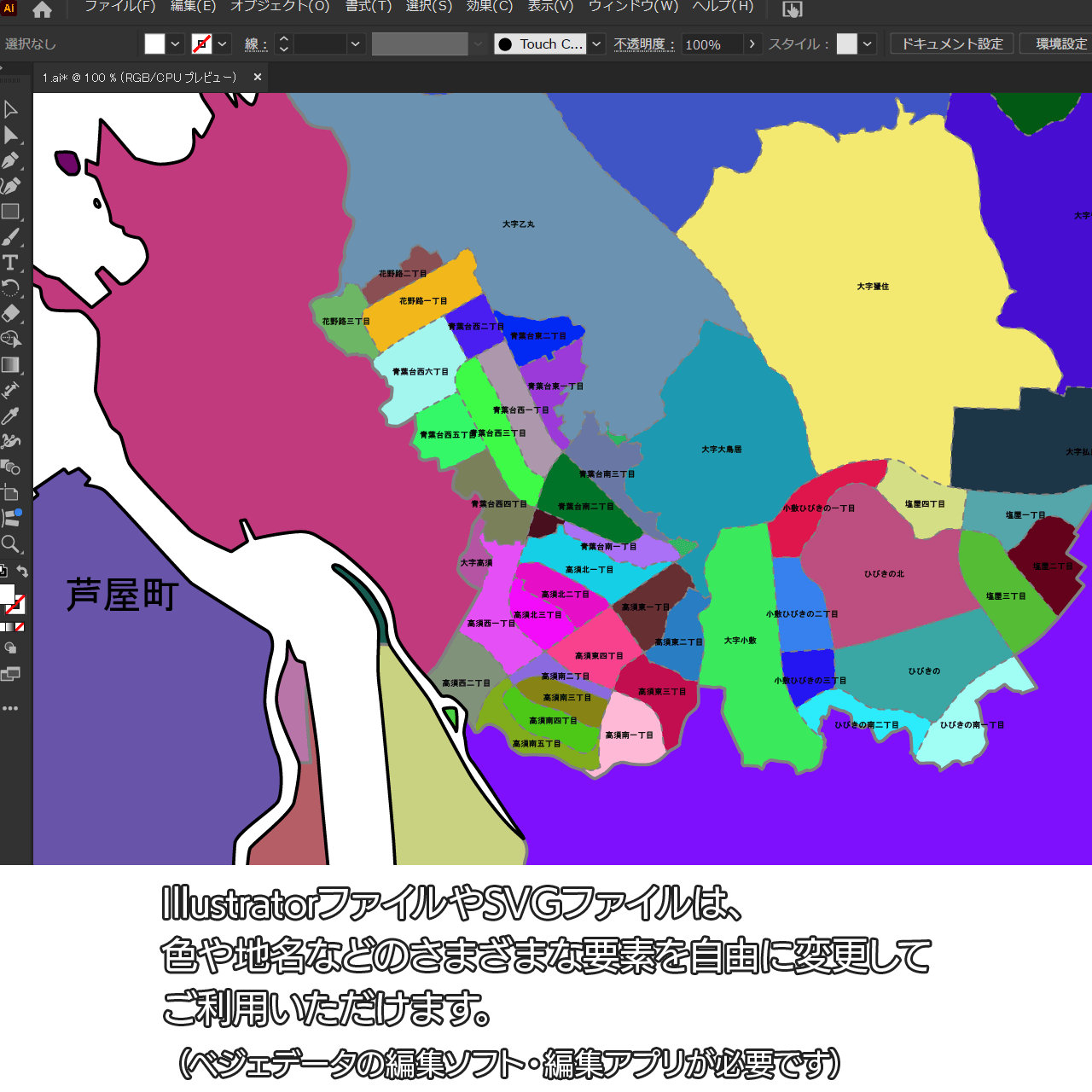The width and height of the screenshot is (1092, 1092).
Task: Select the Gradient tool
Action: [10, 365]
